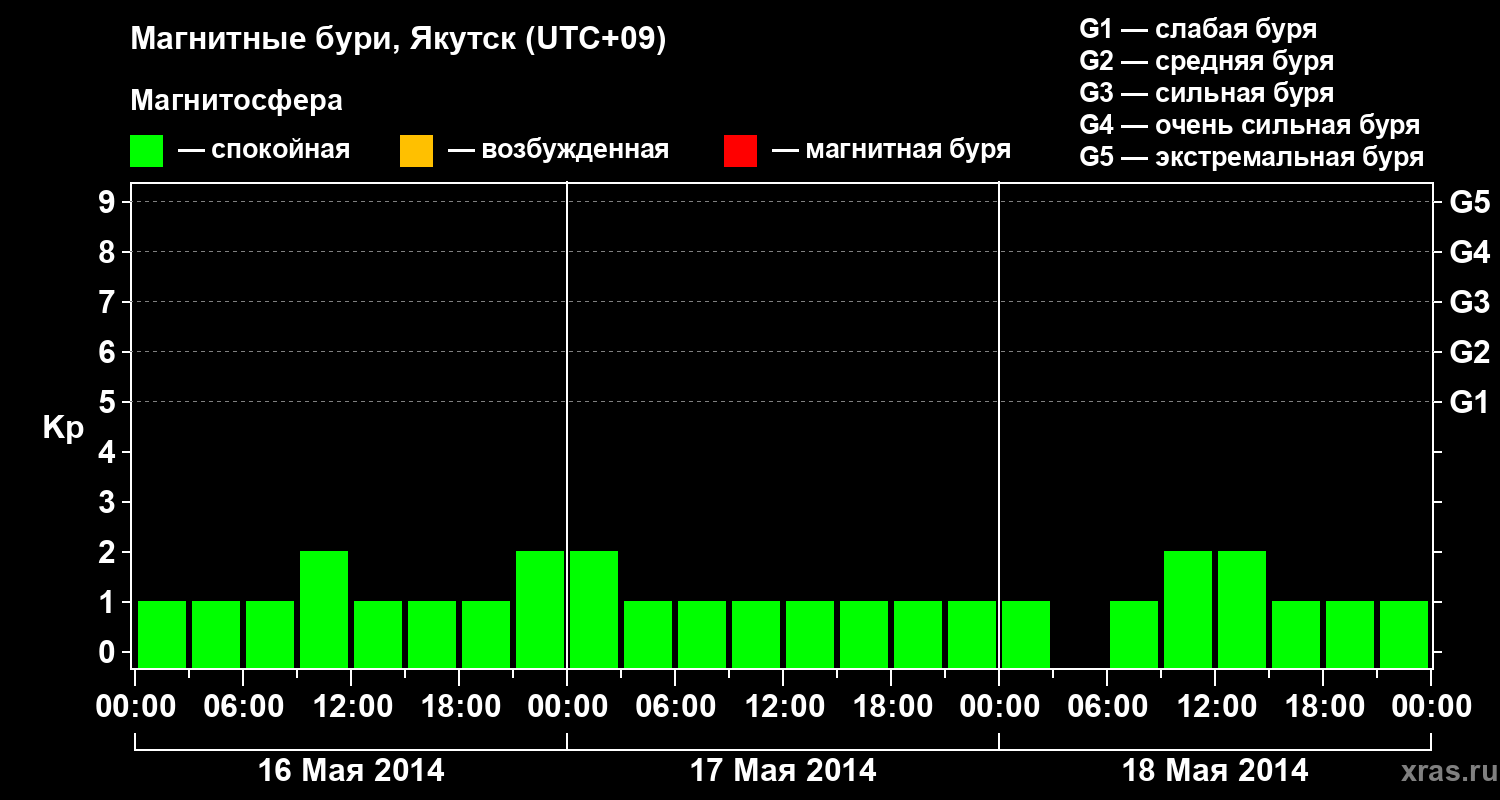Viewport: 1500px width, 800px height.
Task: Click the Kp 2 bar for 18 May 09:00–12:00
Action: click(1188, 609)
